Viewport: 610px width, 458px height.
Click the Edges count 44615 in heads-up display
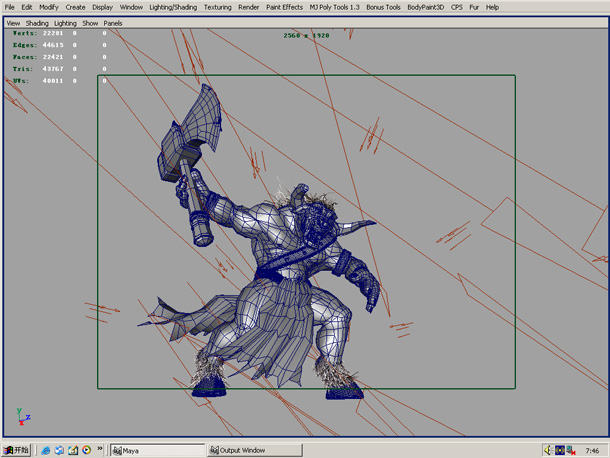53,45
